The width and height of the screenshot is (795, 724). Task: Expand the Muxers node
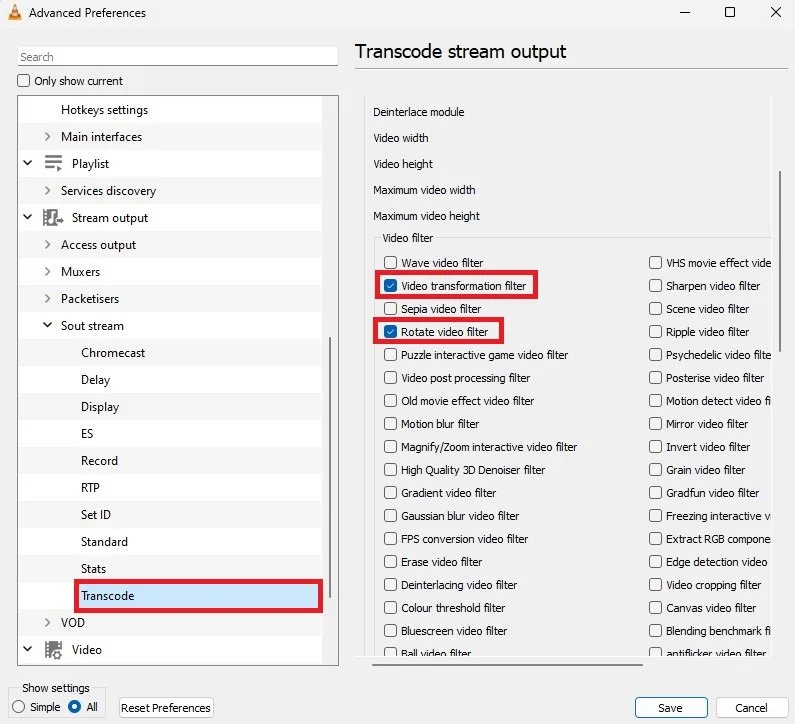click(x=48, y=271)
